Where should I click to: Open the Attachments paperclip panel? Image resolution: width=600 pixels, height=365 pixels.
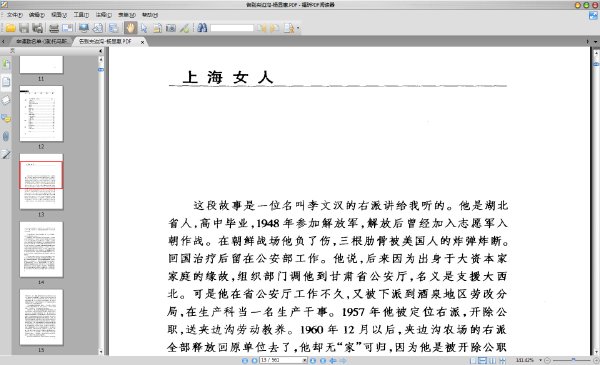[x=6, y=136]
